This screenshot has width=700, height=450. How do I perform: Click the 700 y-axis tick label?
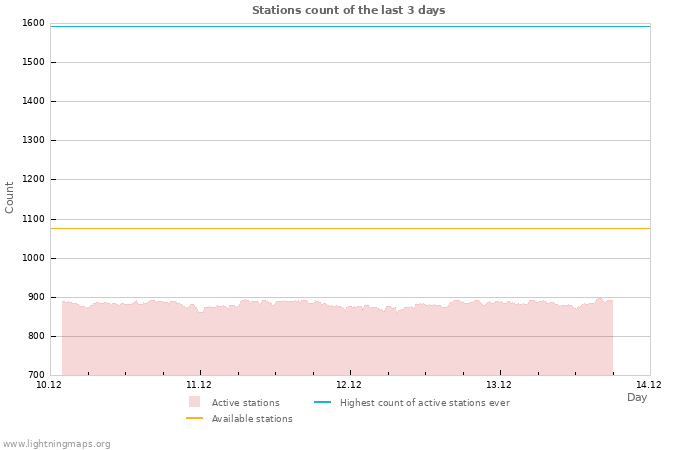(36, 375)
